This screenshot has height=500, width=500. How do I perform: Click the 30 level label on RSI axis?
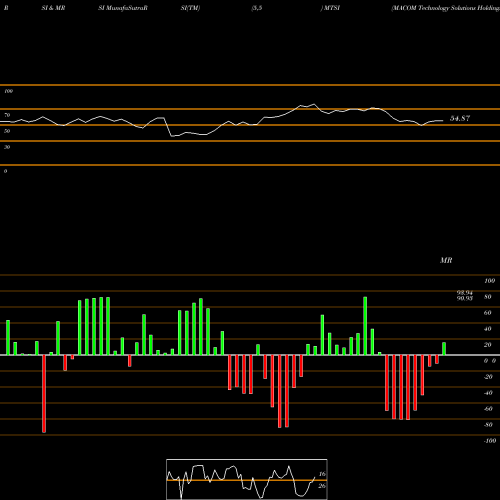point(7,147)
